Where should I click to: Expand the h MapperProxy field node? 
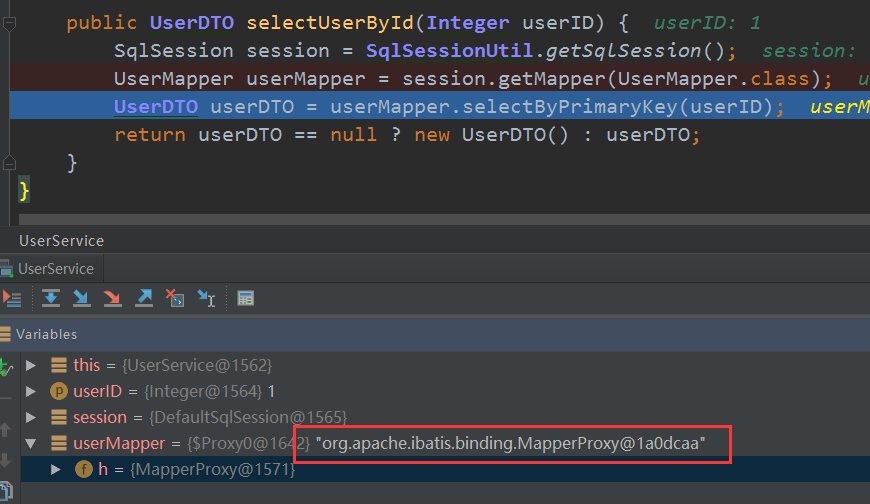point(55,469)
